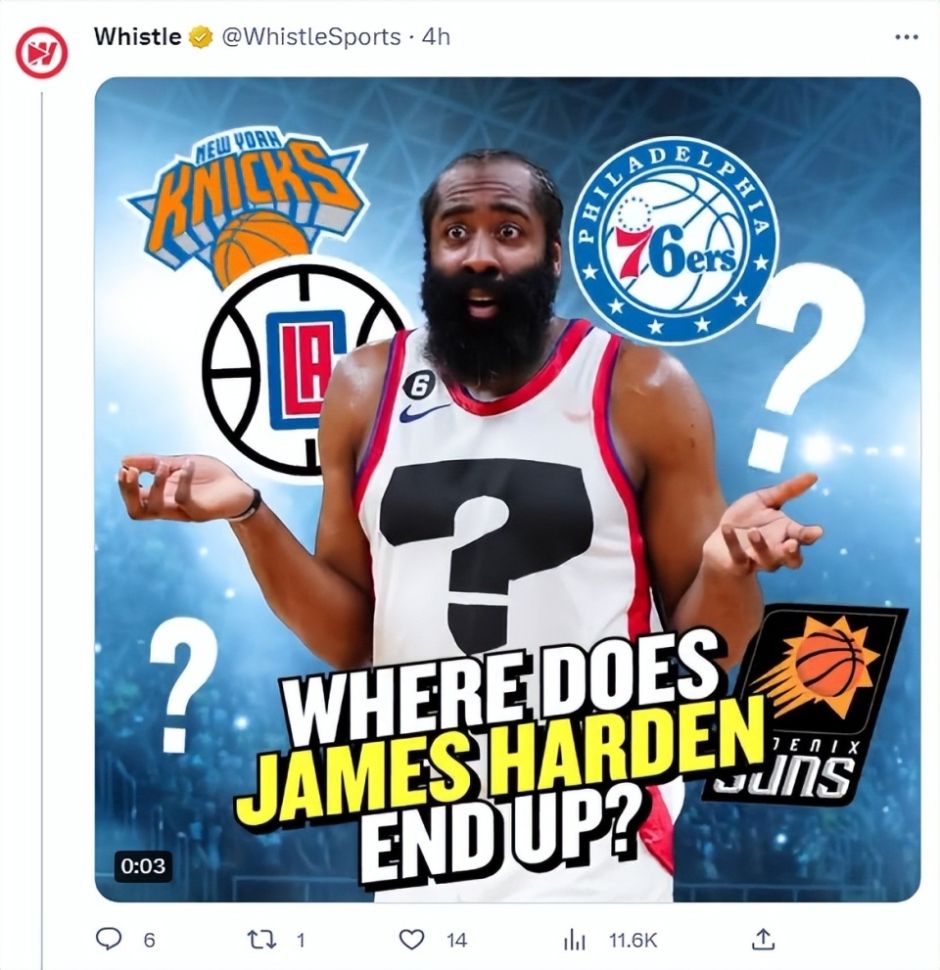Play the James Harden video thumbnail
The image size is (940, 970).
507,489
